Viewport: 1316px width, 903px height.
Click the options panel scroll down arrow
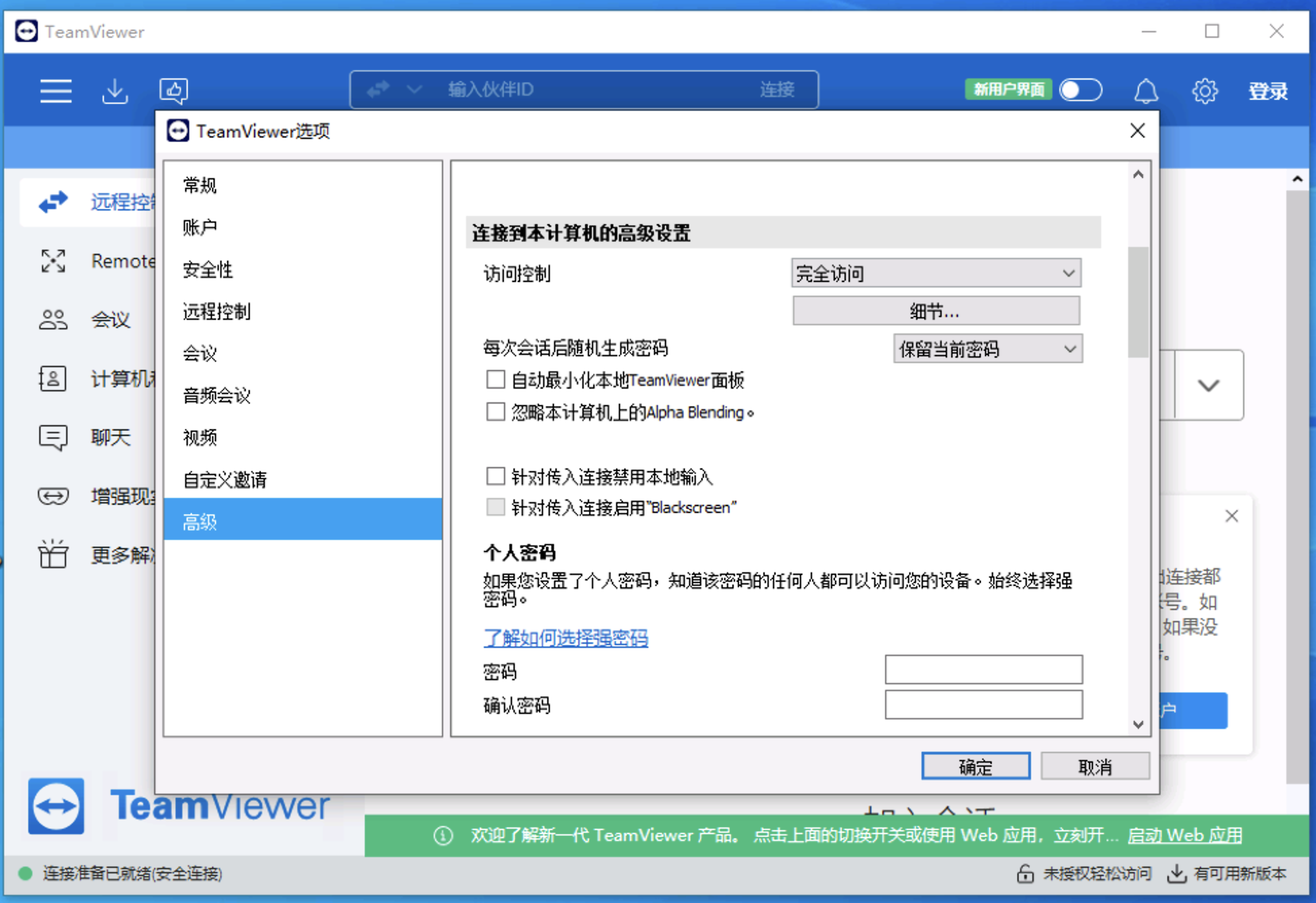(x=1139, y=725)
